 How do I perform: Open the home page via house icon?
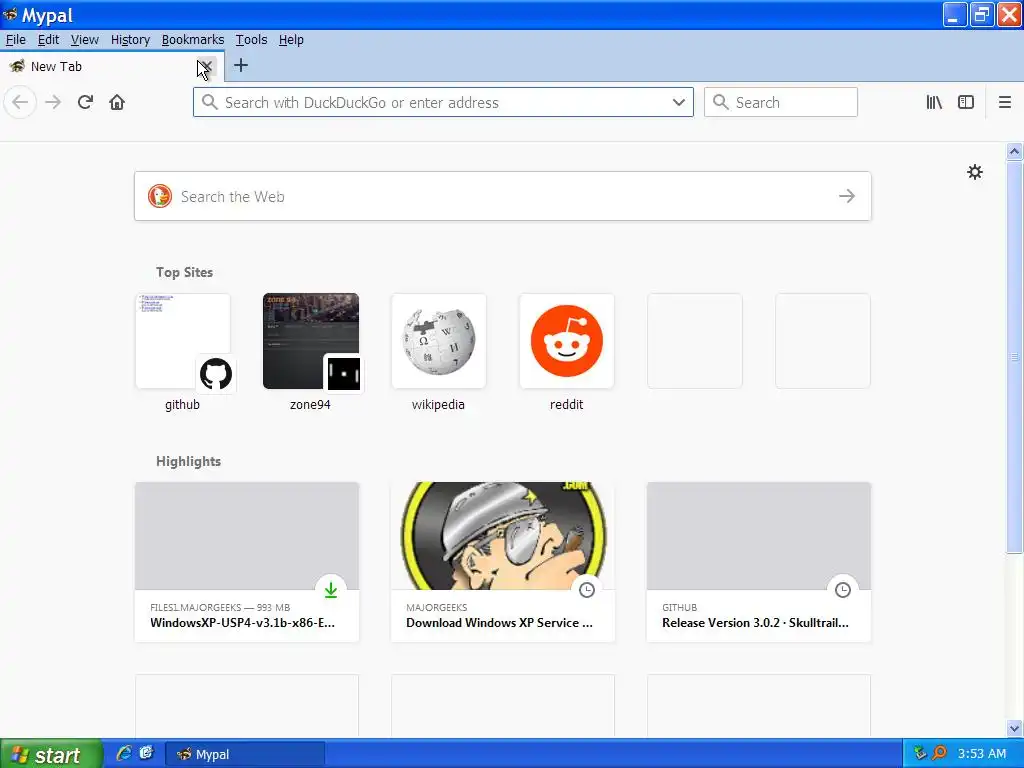pos(117,103)
